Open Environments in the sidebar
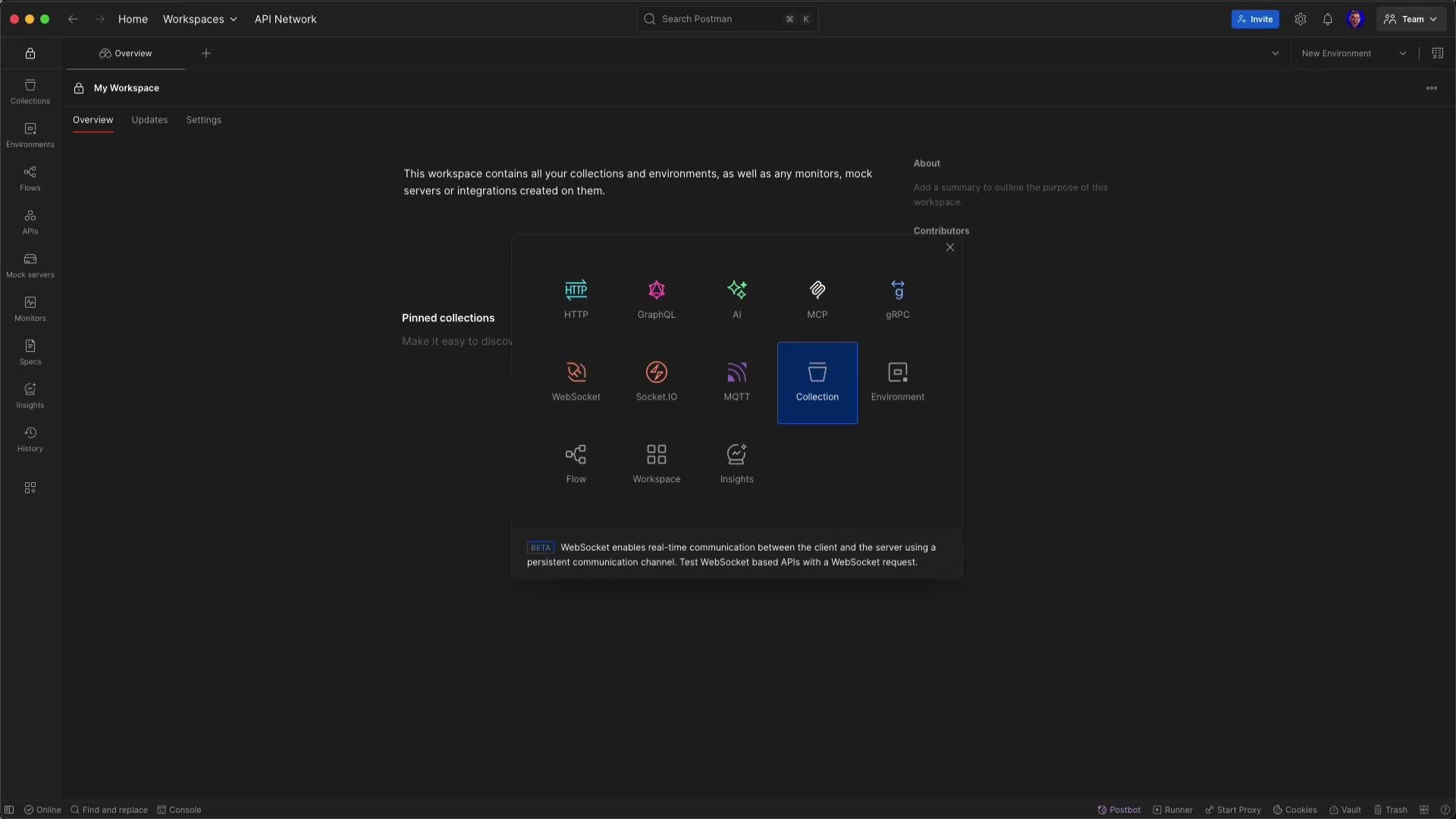Screen dimensions: 1456x819 point(30,135)
